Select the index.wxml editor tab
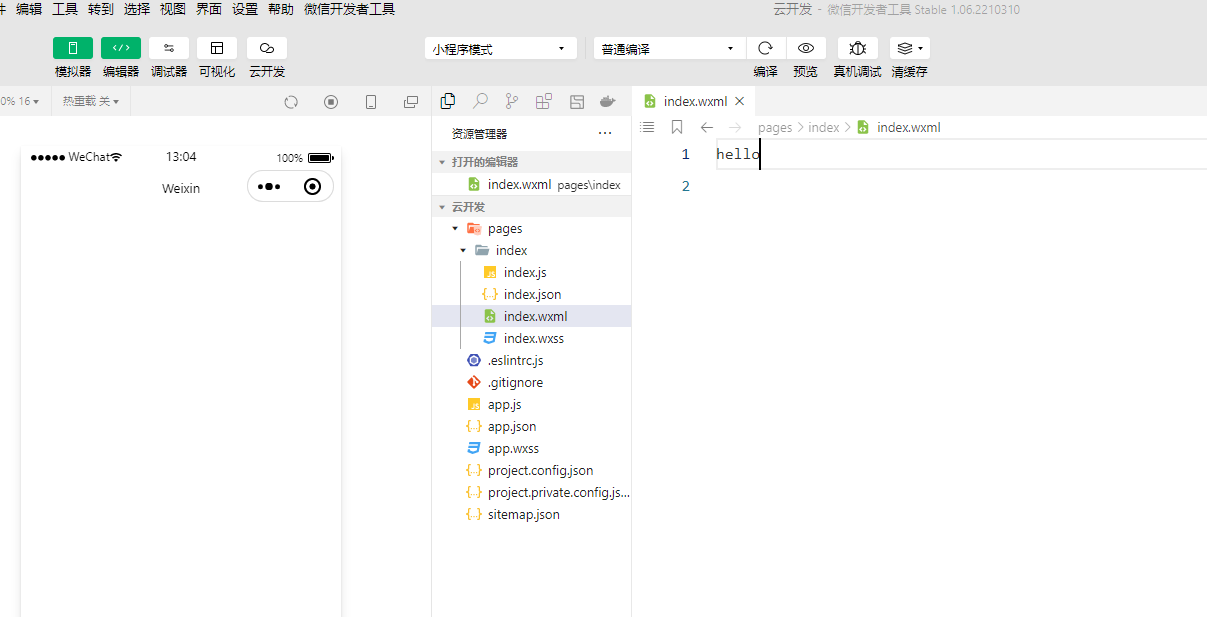Image resolution: width=1207 pixels, height=617 pixels. pos(693,101)
